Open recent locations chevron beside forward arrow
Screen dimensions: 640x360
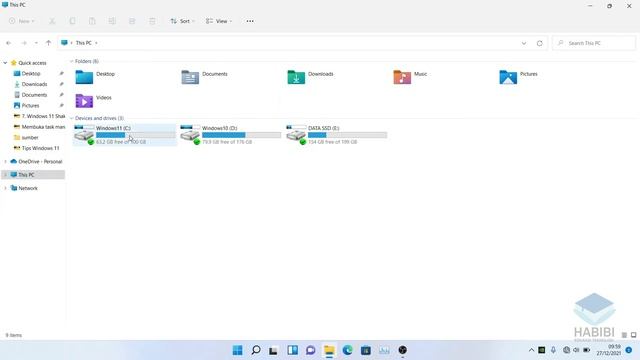click(36, 43)
